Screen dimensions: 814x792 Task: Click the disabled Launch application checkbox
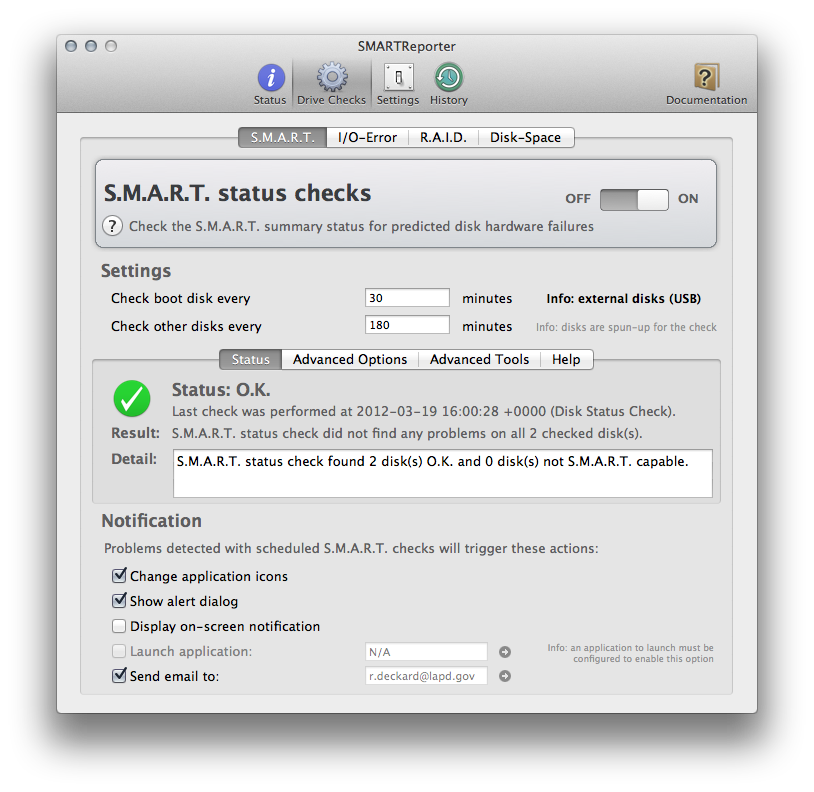point(119,651)
